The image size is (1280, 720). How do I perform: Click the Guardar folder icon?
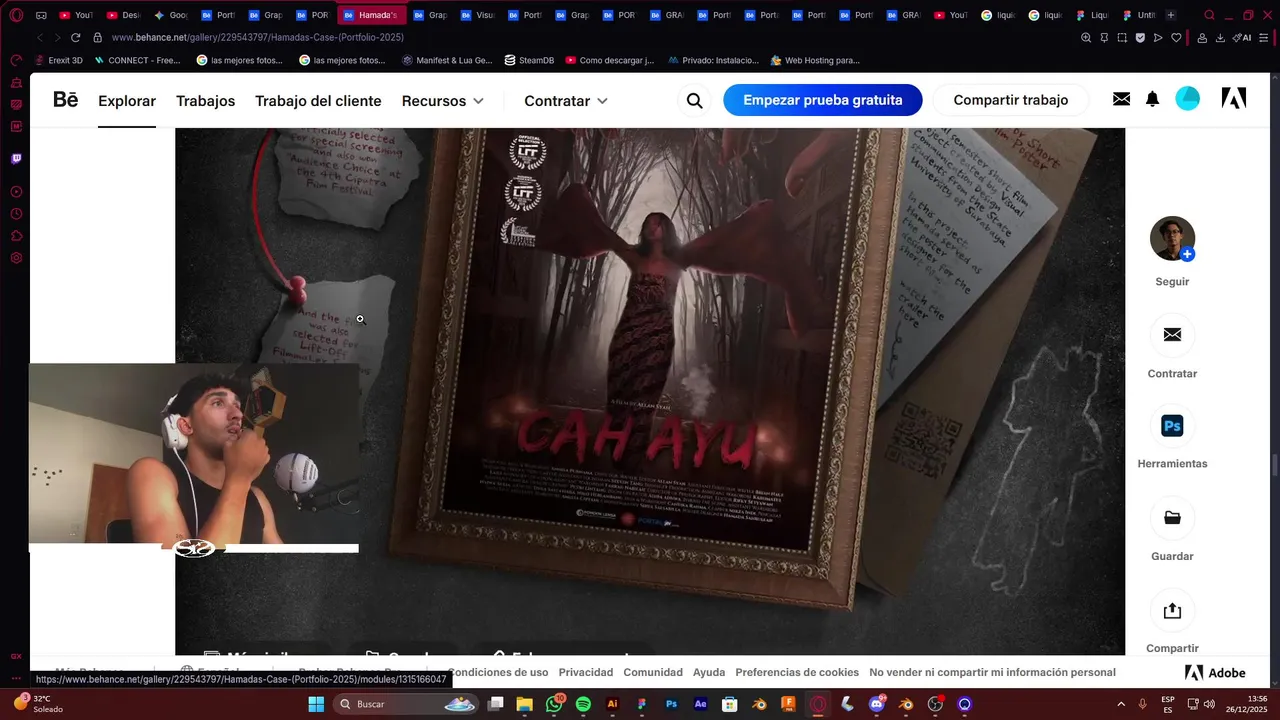click(x=1172, y=518)
